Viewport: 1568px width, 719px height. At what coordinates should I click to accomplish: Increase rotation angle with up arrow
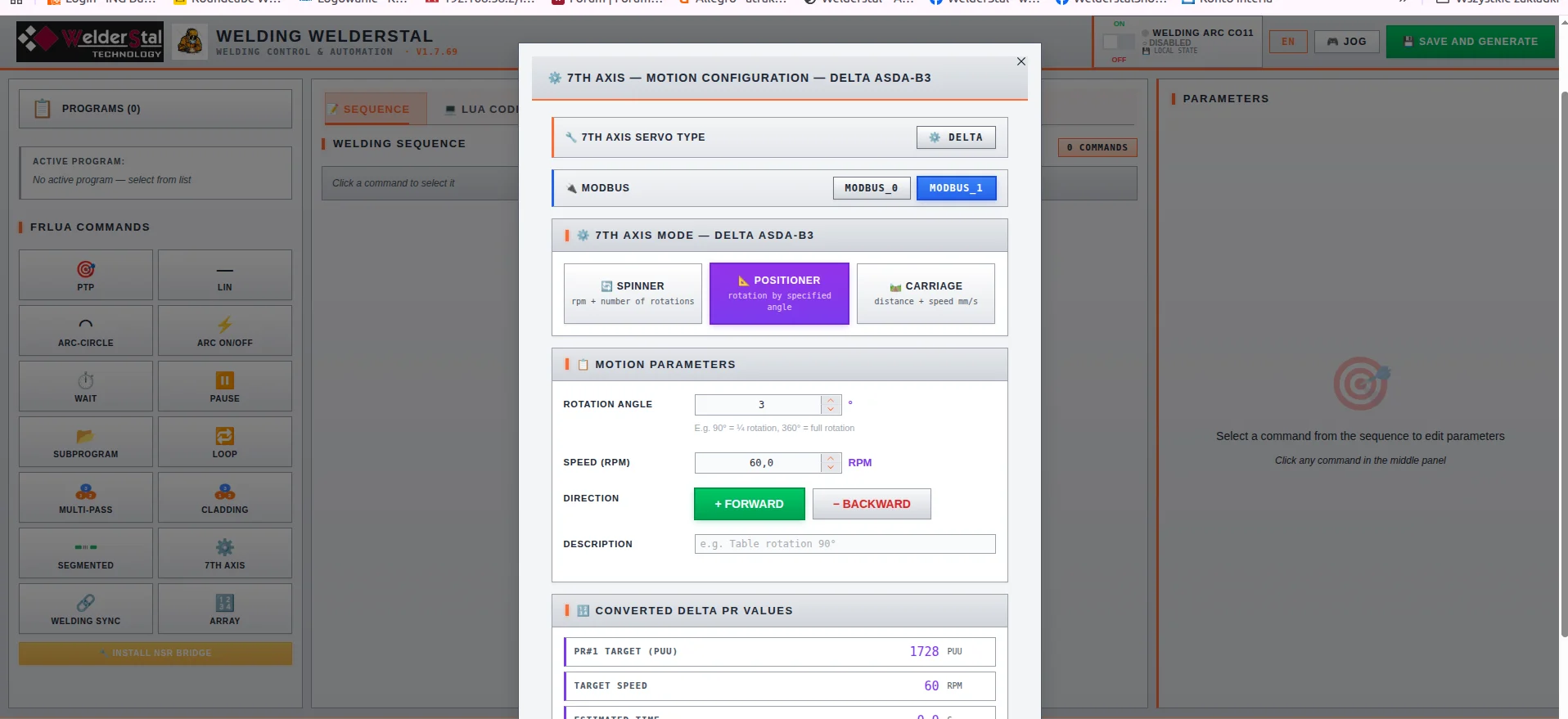tap(831, 400)
